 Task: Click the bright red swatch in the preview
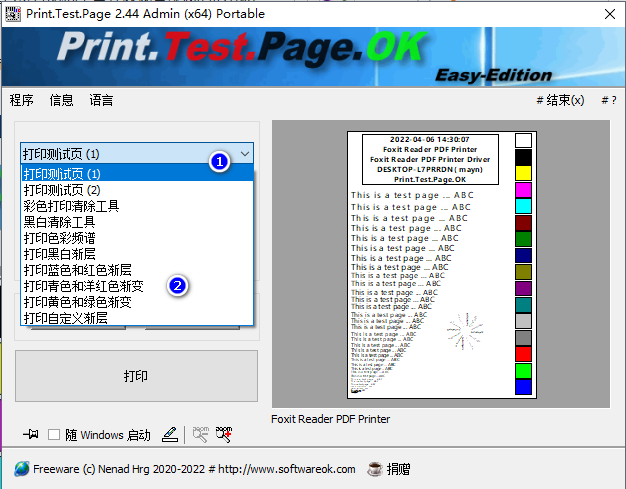pos(523,354)
